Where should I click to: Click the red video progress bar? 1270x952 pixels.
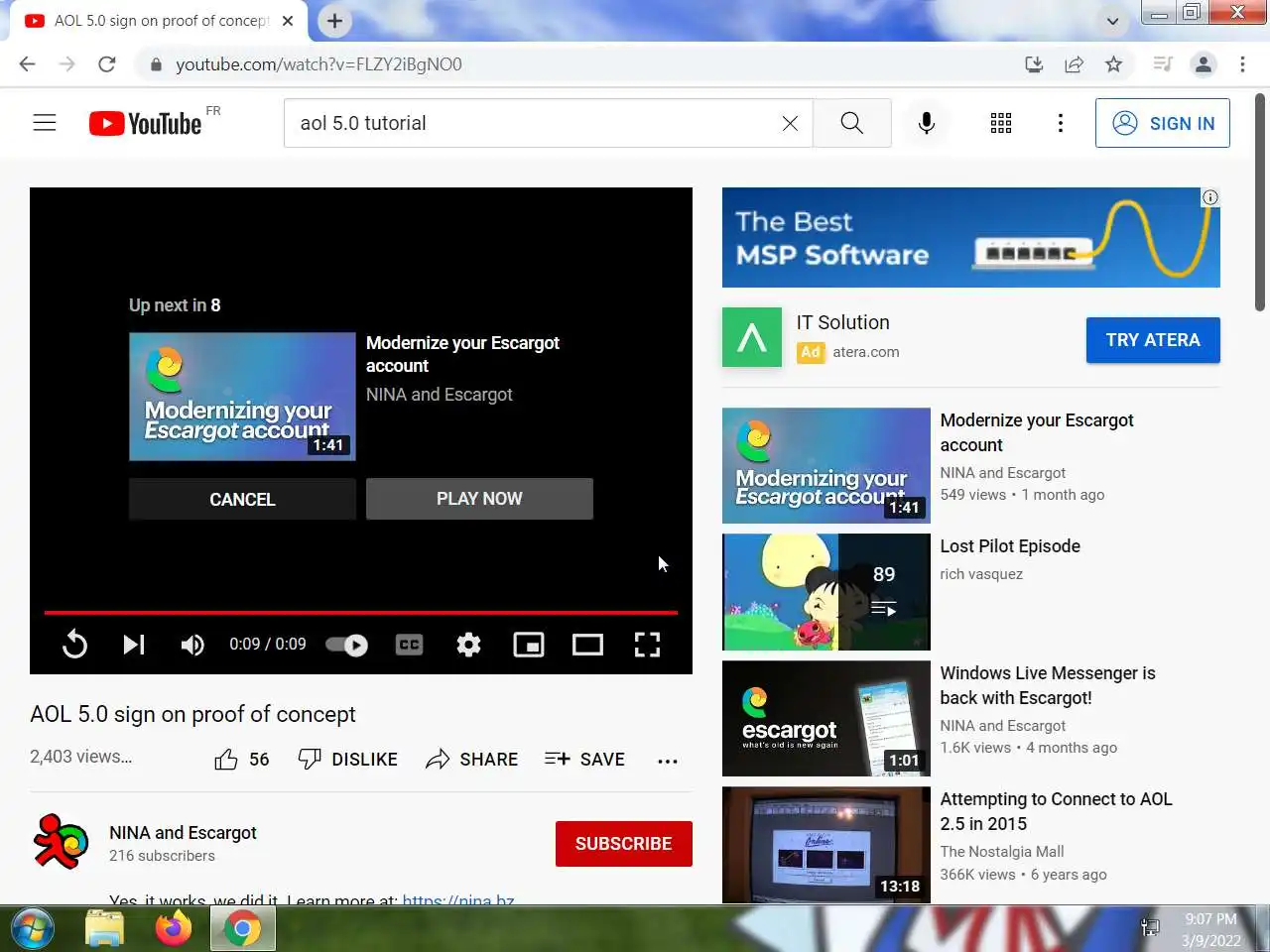pyautogui.click(x=361, y=613)
